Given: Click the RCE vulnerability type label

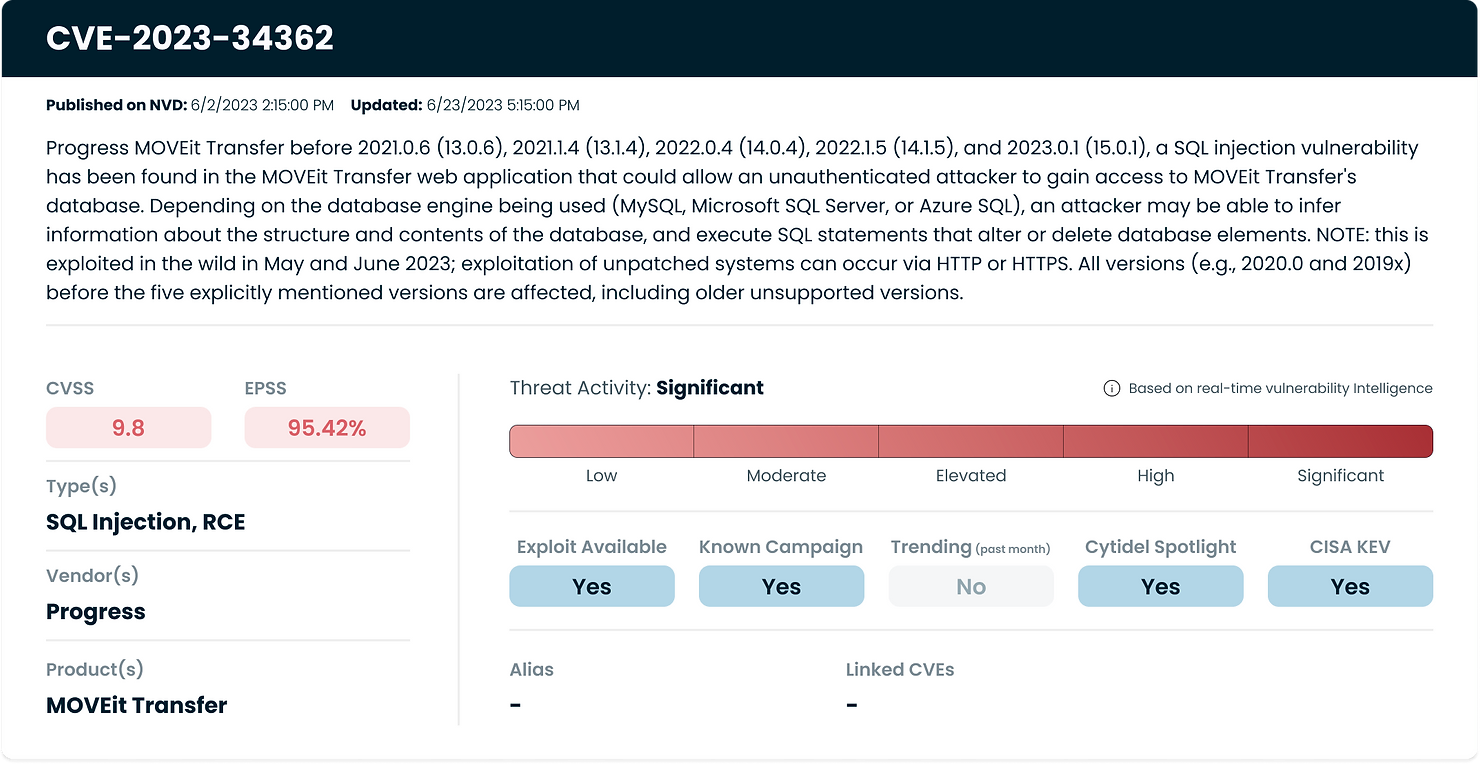Looking at the screenshot, I should (x=225, y=521).
